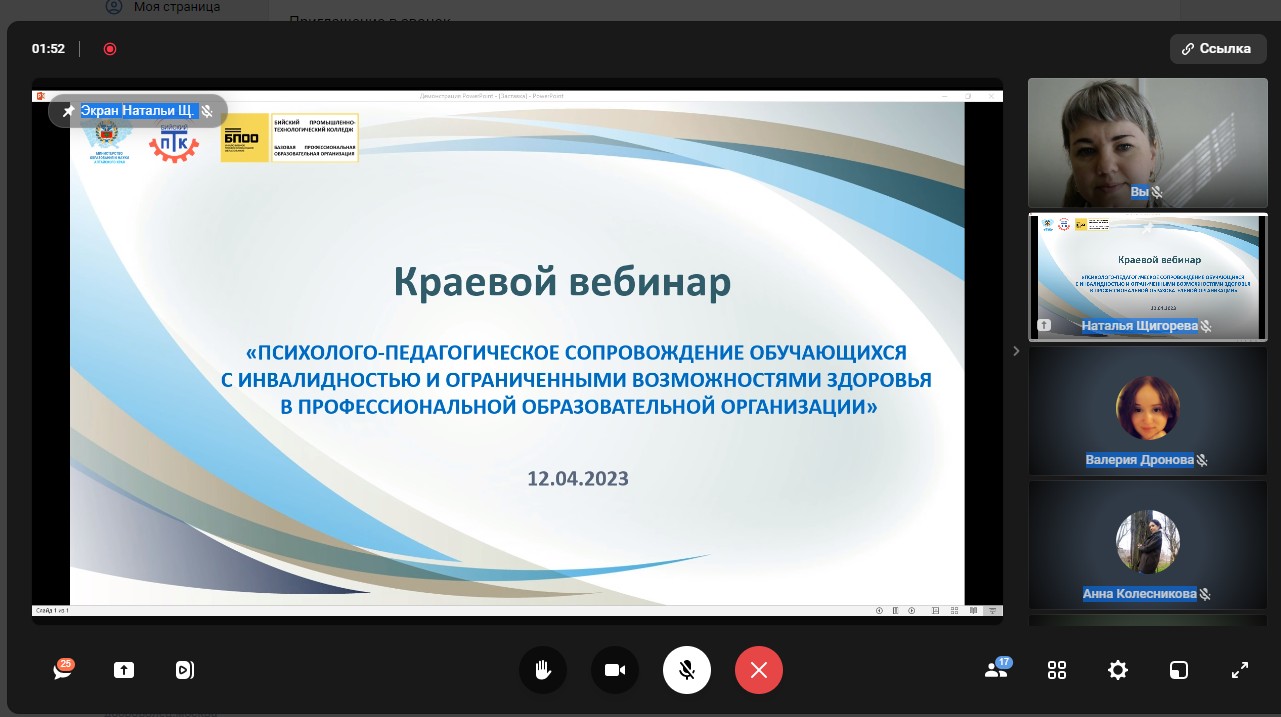Leave the call with the red X button
The height and width of the screenshot is (717, 1281).
tap(759, 670)
